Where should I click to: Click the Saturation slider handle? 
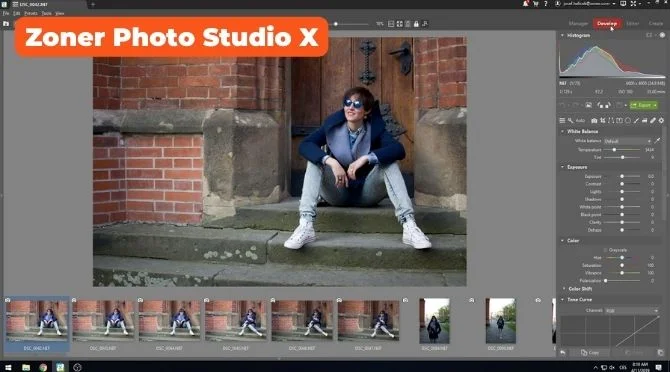622,265
